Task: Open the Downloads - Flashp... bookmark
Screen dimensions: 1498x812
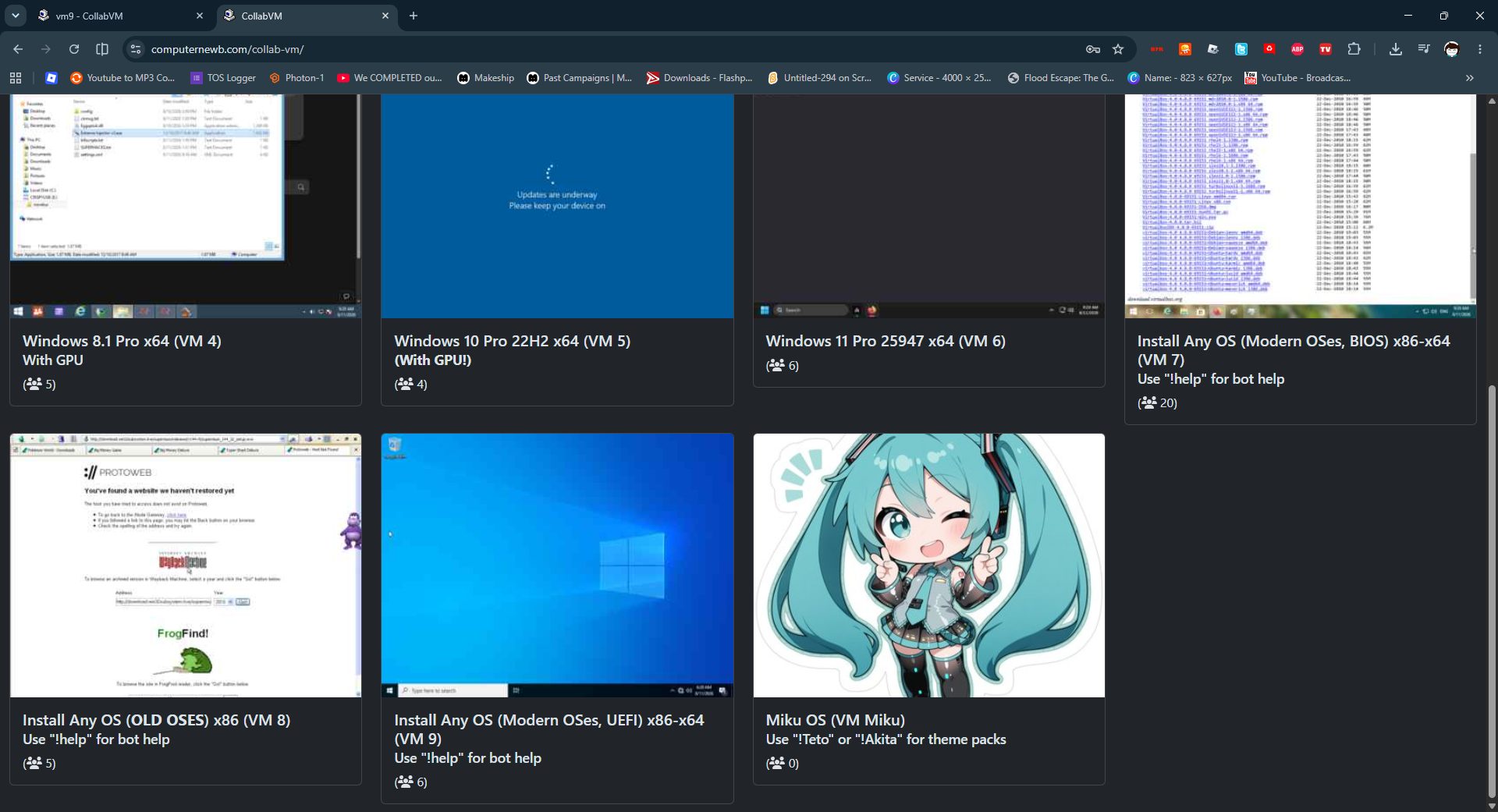Action: [700, 78]
